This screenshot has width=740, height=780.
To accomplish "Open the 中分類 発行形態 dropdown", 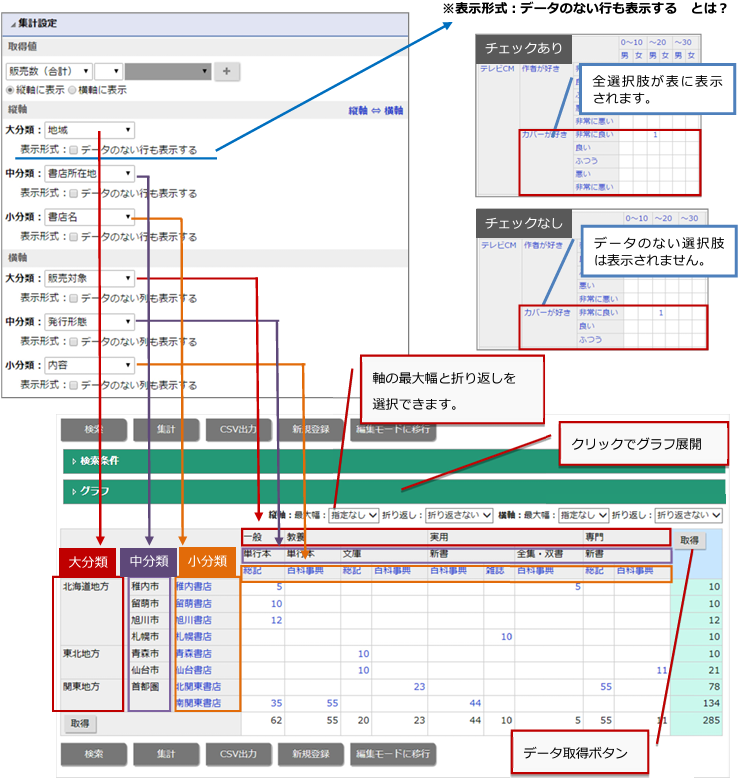I will pyautogui.click(x=90, y=322).
